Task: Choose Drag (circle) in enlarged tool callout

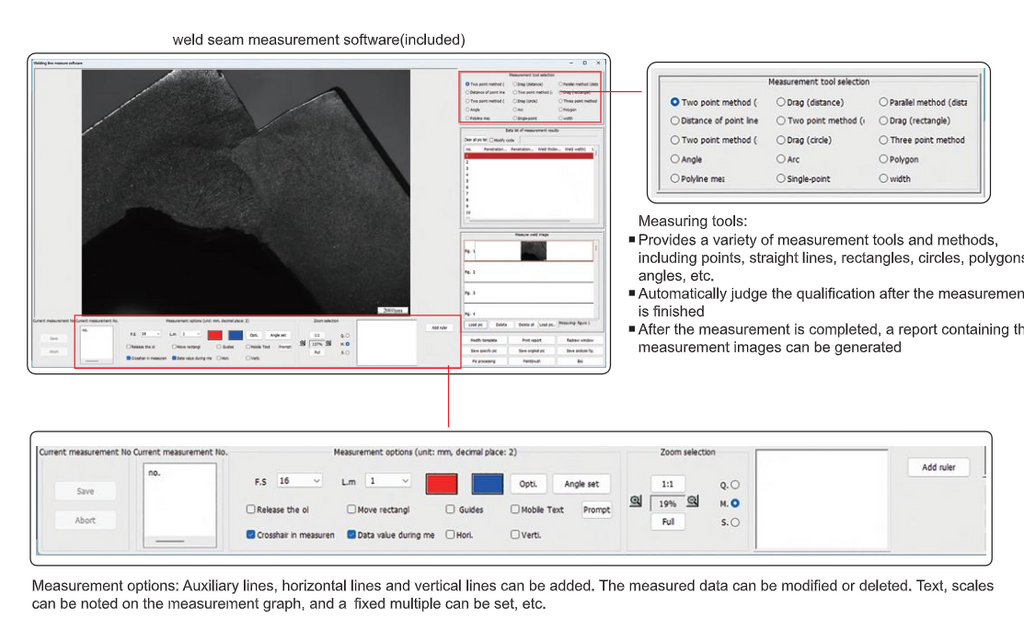Action: tap(780, 140)
